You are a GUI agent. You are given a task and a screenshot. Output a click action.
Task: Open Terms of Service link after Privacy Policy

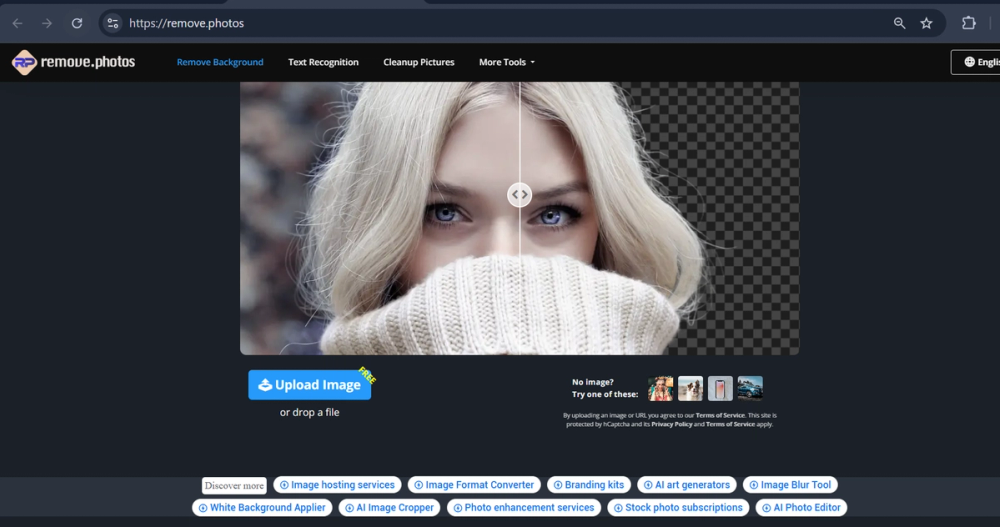(x=730, y=424)
